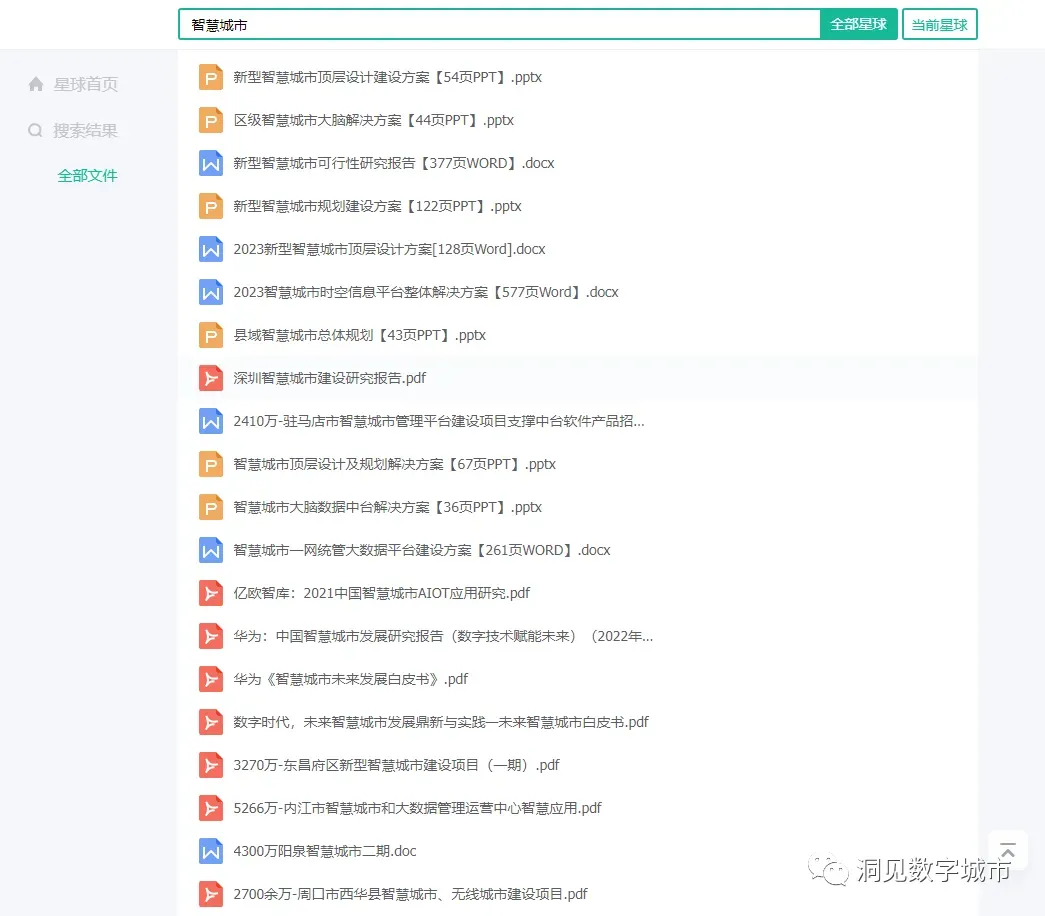Search all planets with 全部星球 button
The width and height of the screenshot is (1045, 916).
pos(858,25)
